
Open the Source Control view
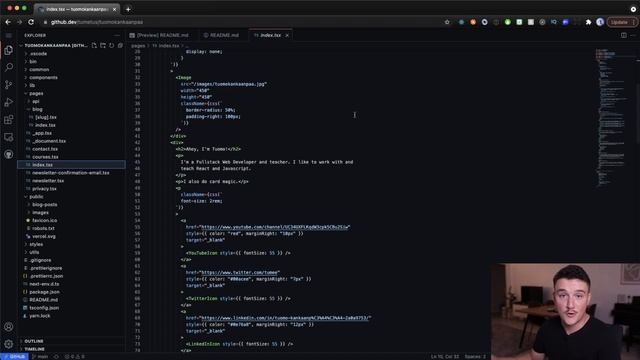click(x=9, y=84)
